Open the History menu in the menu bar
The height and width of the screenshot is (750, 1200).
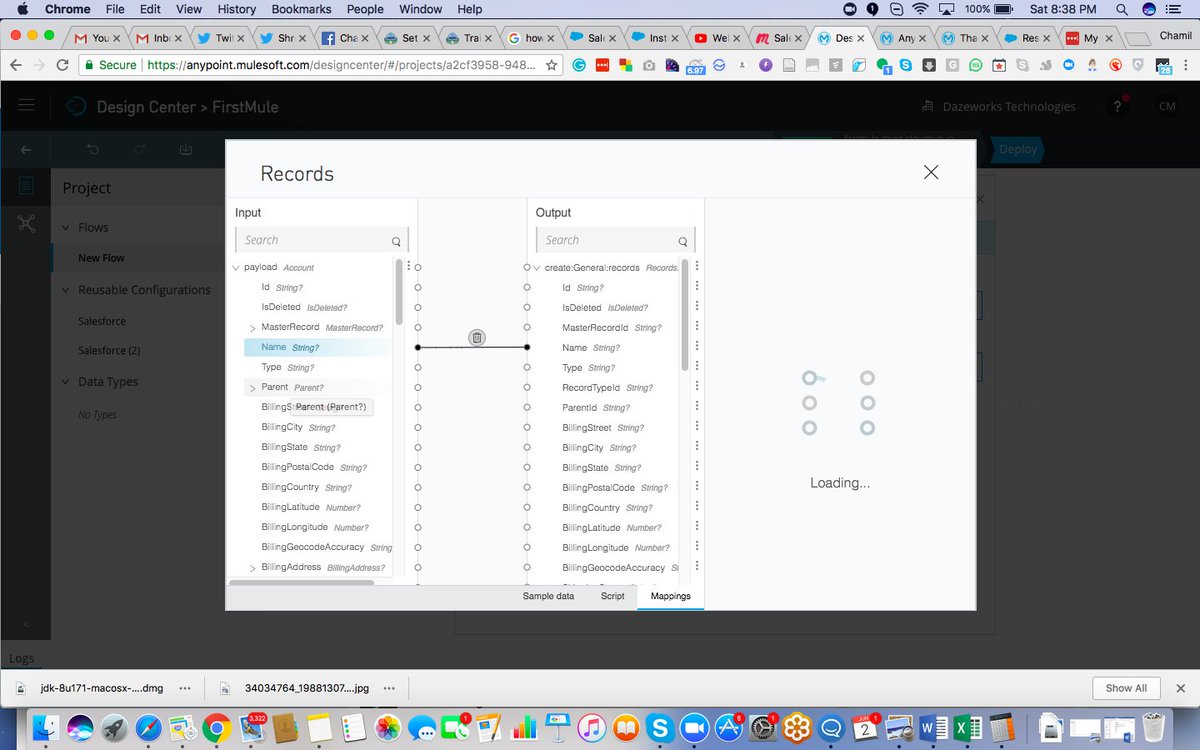point(236,9)
